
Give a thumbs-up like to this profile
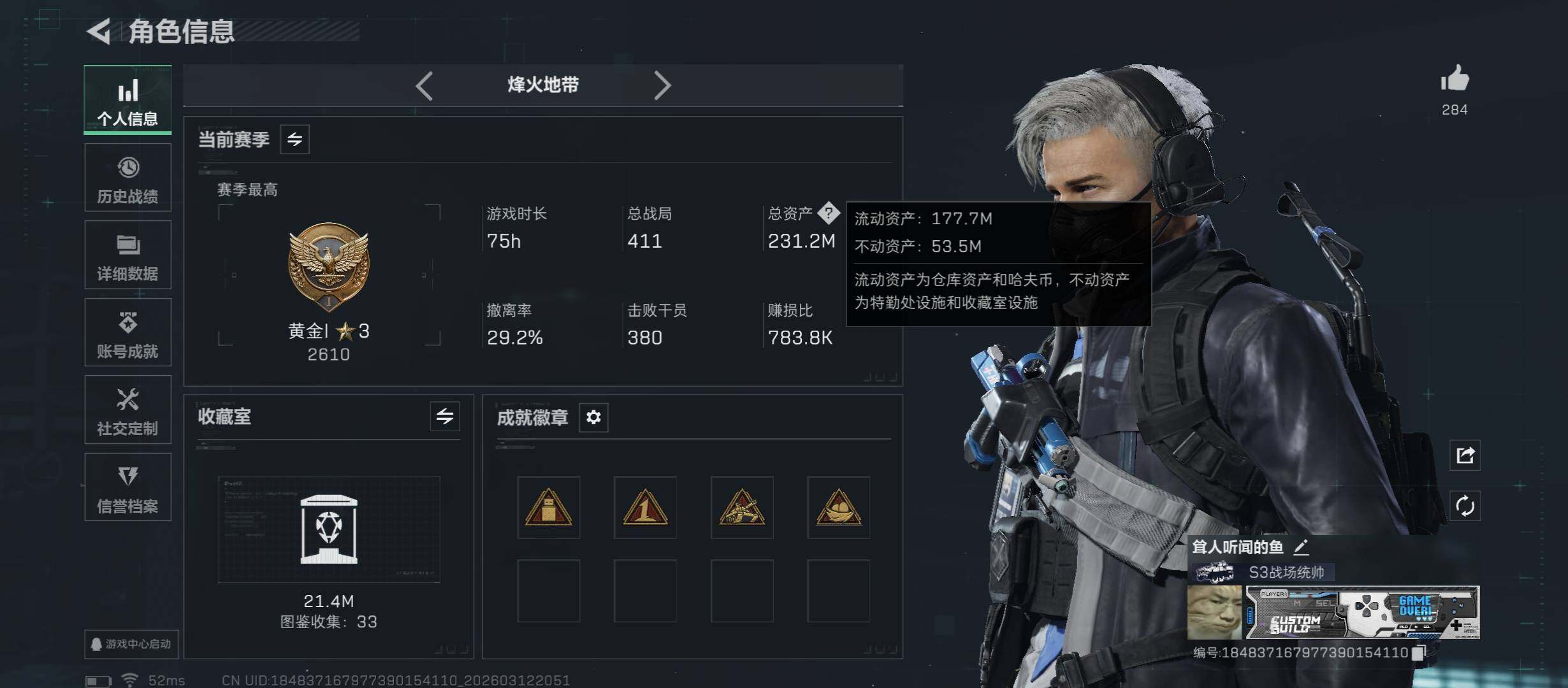point(1455,79)
